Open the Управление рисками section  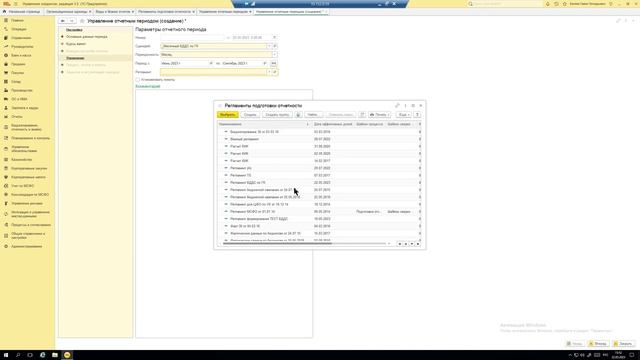[x=27, y=203]
